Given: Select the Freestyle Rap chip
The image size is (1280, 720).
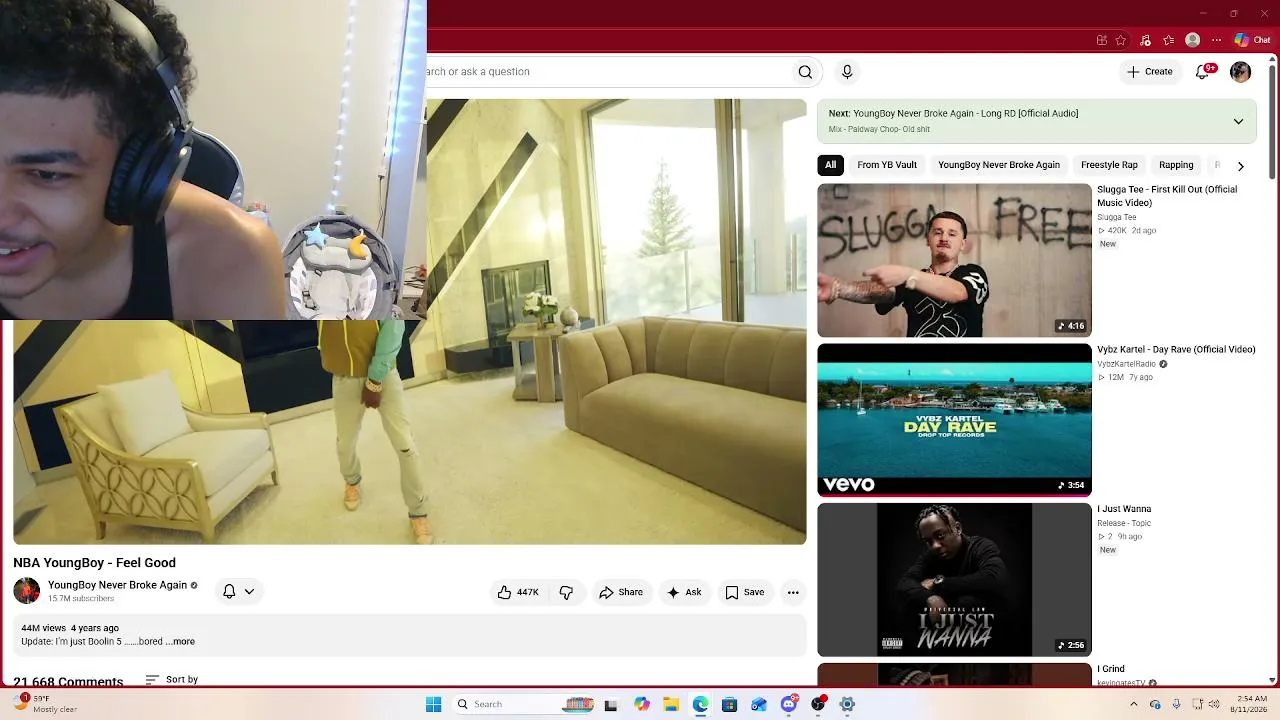Looking at the screenshot, I should [x=1109, y=165].
